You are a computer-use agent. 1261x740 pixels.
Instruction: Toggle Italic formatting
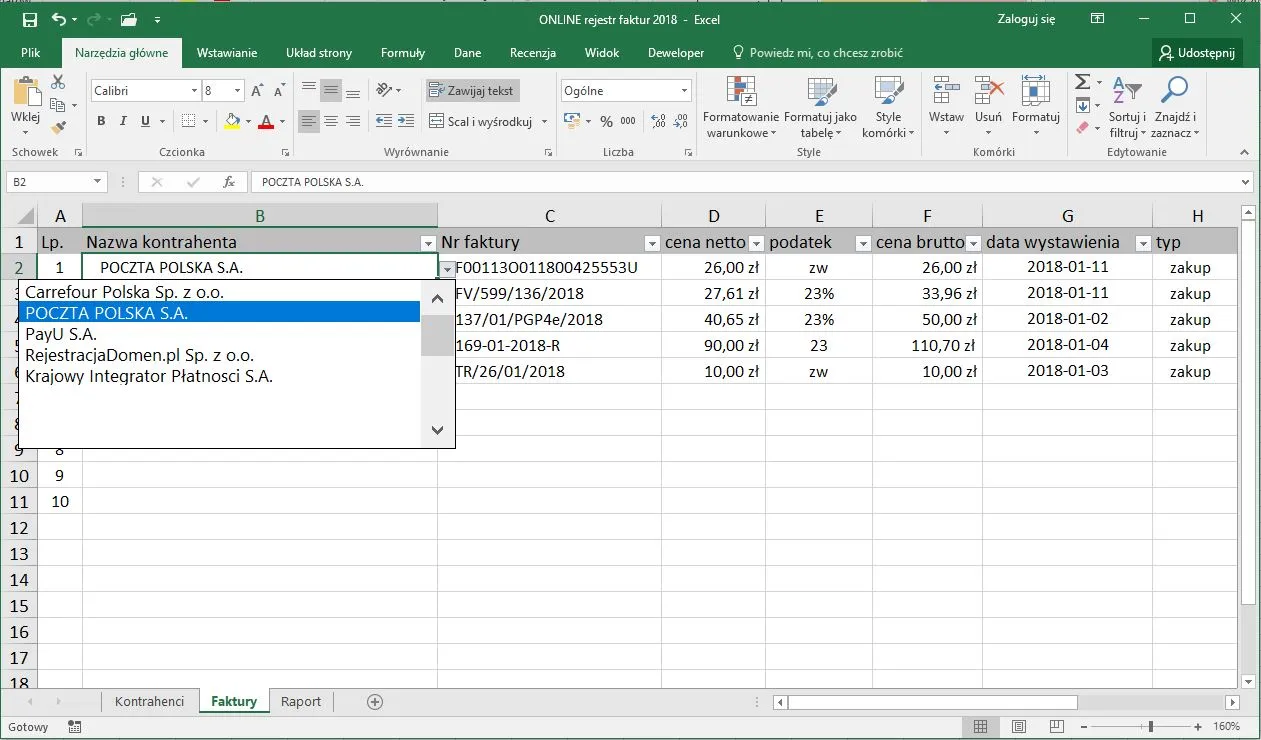pyautogui.click(x=123, y=121)
